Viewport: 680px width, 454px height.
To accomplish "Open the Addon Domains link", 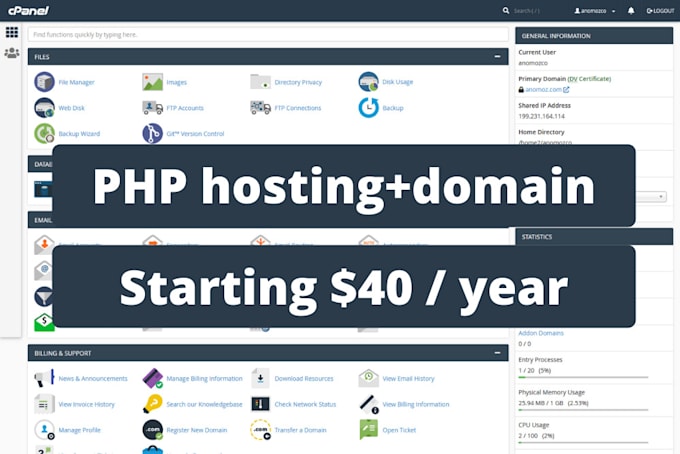I will click(x=541, y=333).
